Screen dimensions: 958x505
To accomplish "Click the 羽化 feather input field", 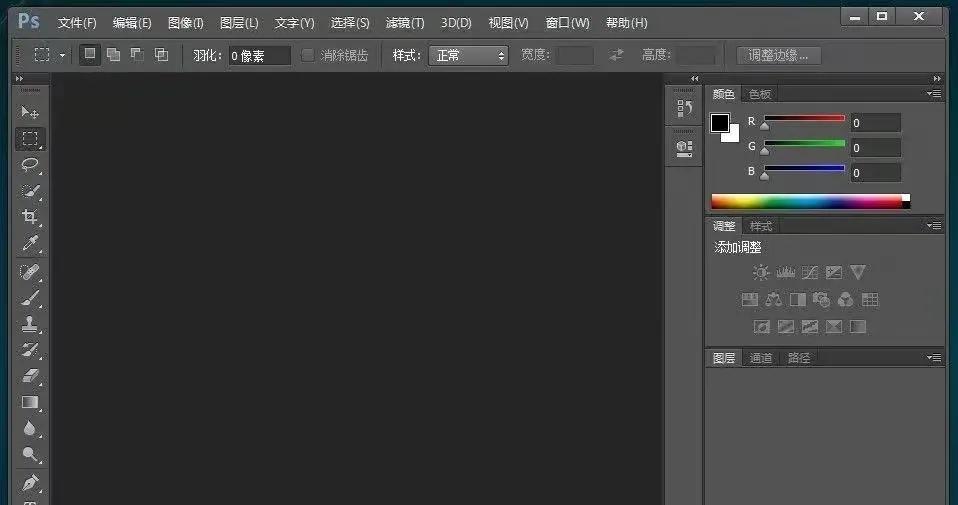I will pyautogui.click(x=259, y=56).
